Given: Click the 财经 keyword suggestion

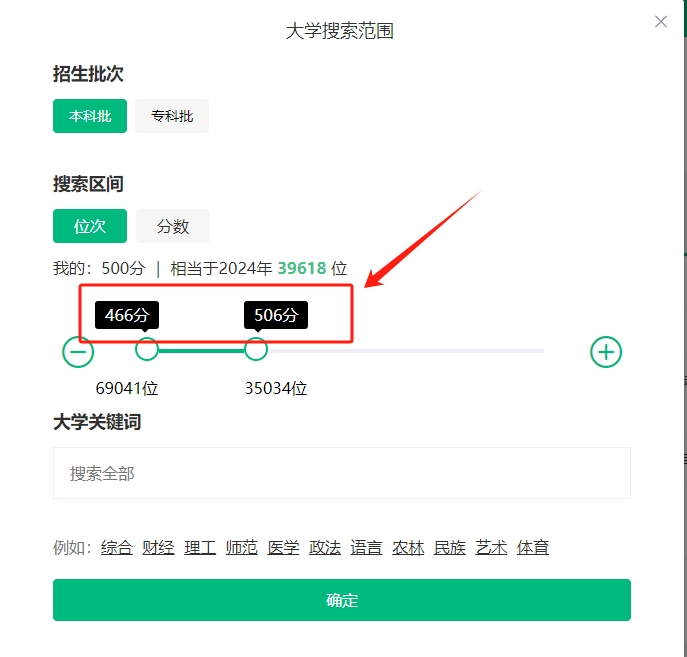Looking at the screenshot, I should point(158,548).
